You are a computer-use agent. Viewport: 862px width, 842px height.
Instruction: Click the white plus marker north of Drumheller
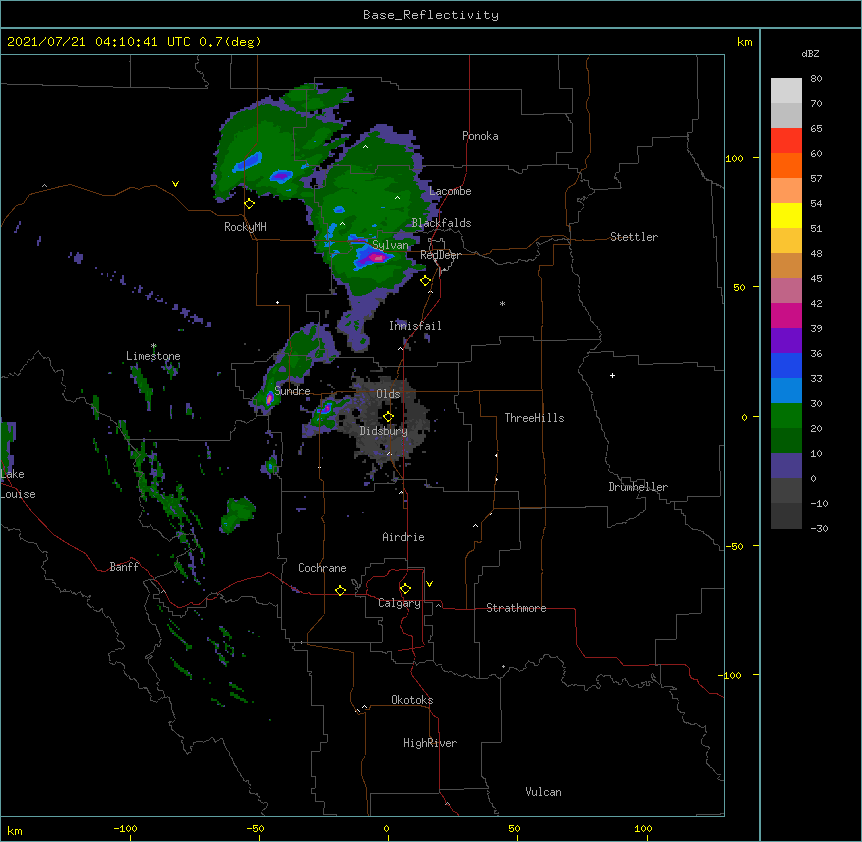pyautogui.click(x=612, y=375)
